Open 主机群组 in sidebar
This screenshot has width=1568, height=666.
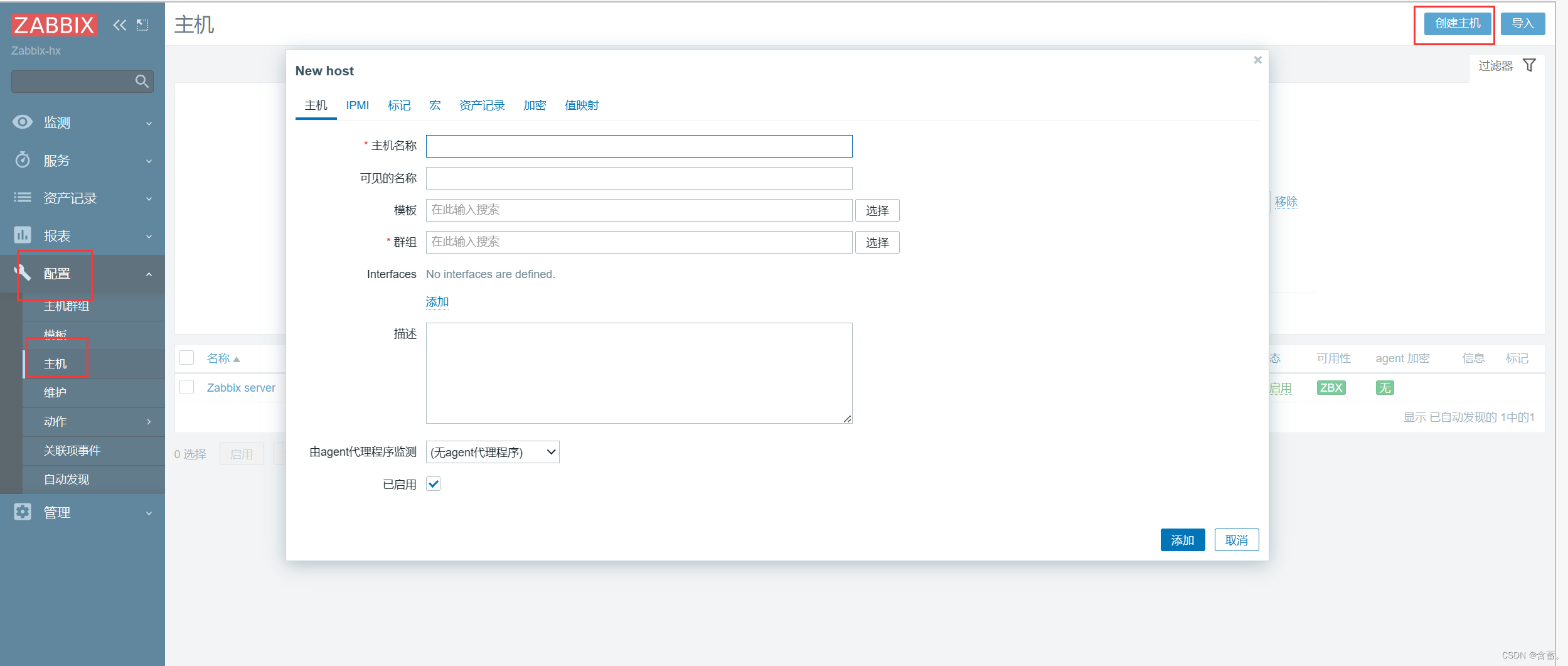[67, 306]
